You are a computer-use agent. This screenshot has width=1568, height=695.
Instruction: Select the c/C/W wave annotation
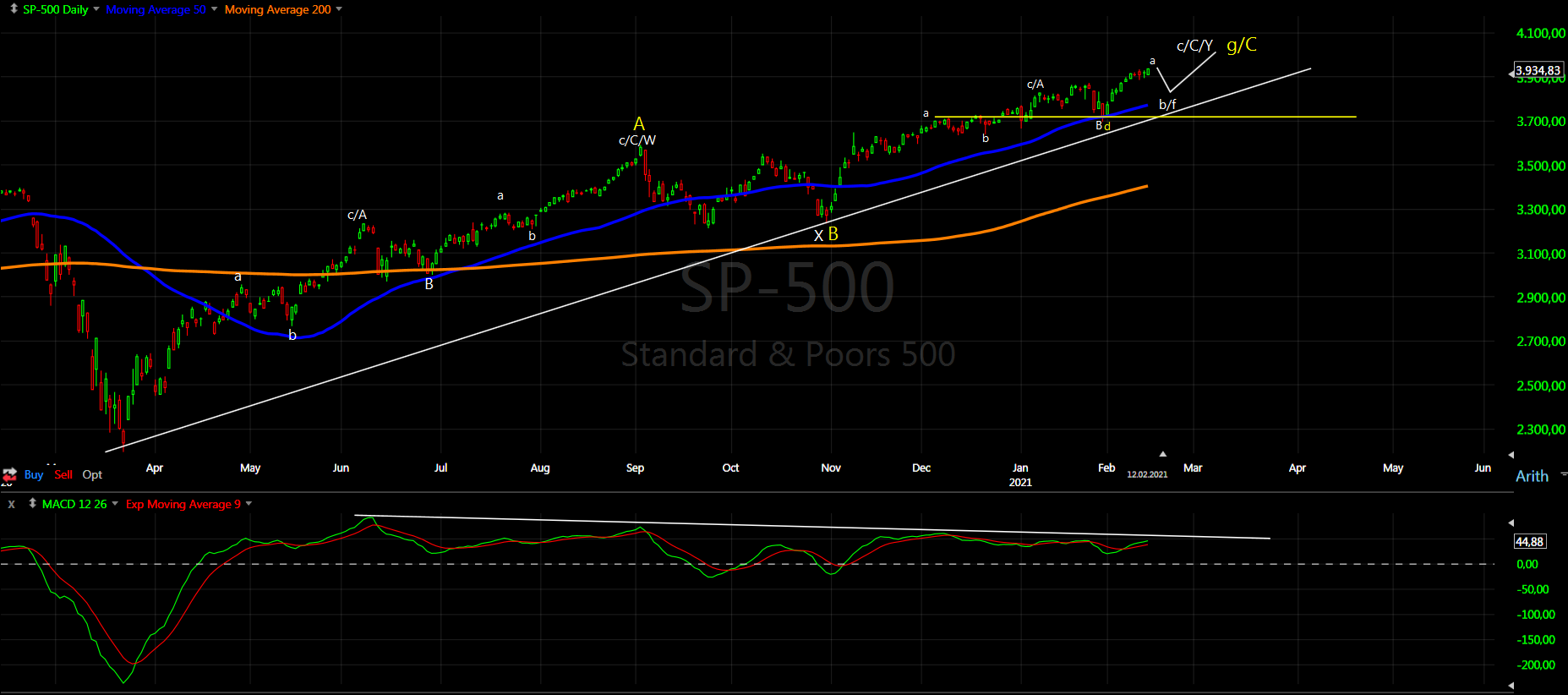(x=636, y=140)
